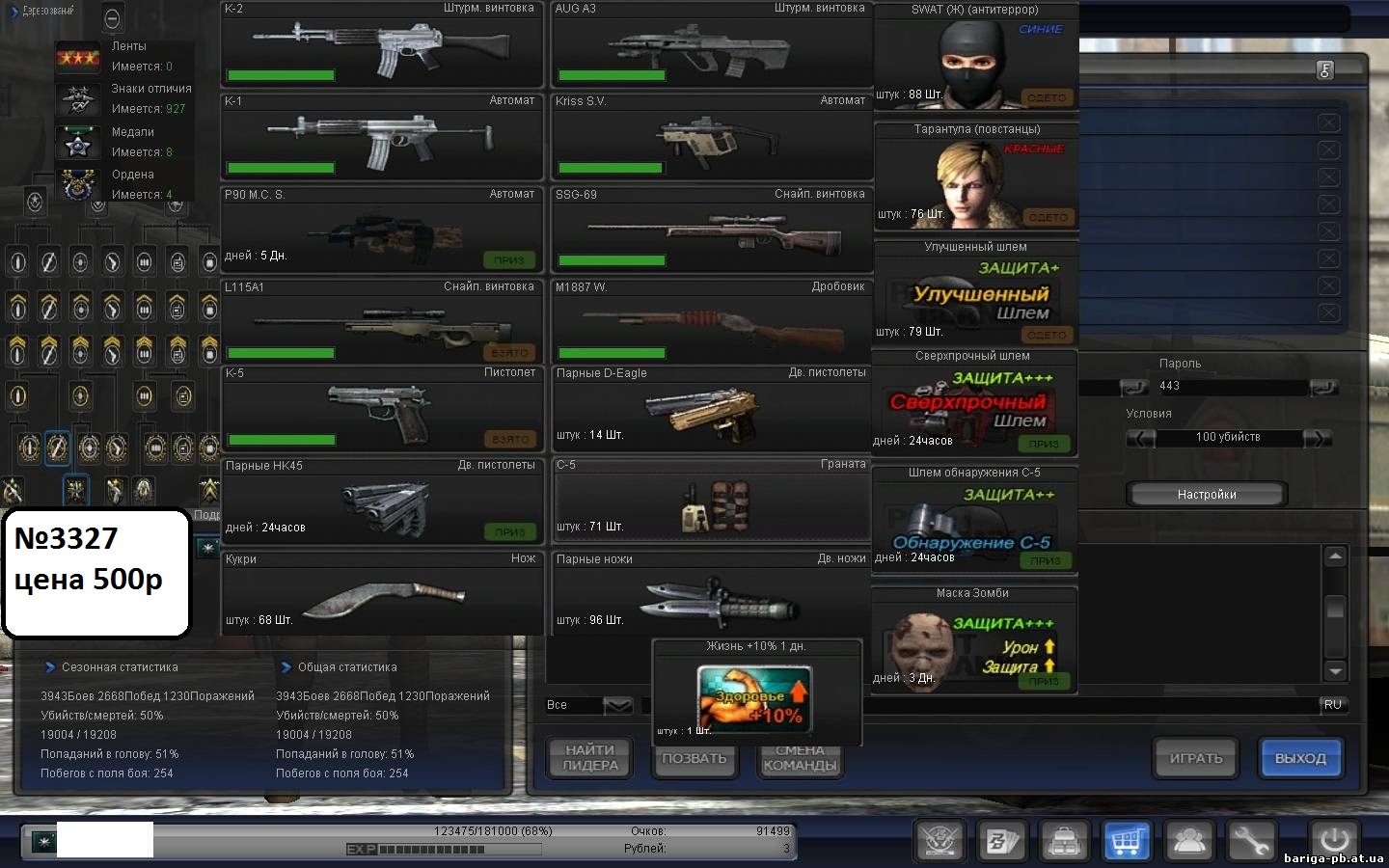Open the wrench settings icon
This screenshot has height=868, width=1389.
point(1251,841)
